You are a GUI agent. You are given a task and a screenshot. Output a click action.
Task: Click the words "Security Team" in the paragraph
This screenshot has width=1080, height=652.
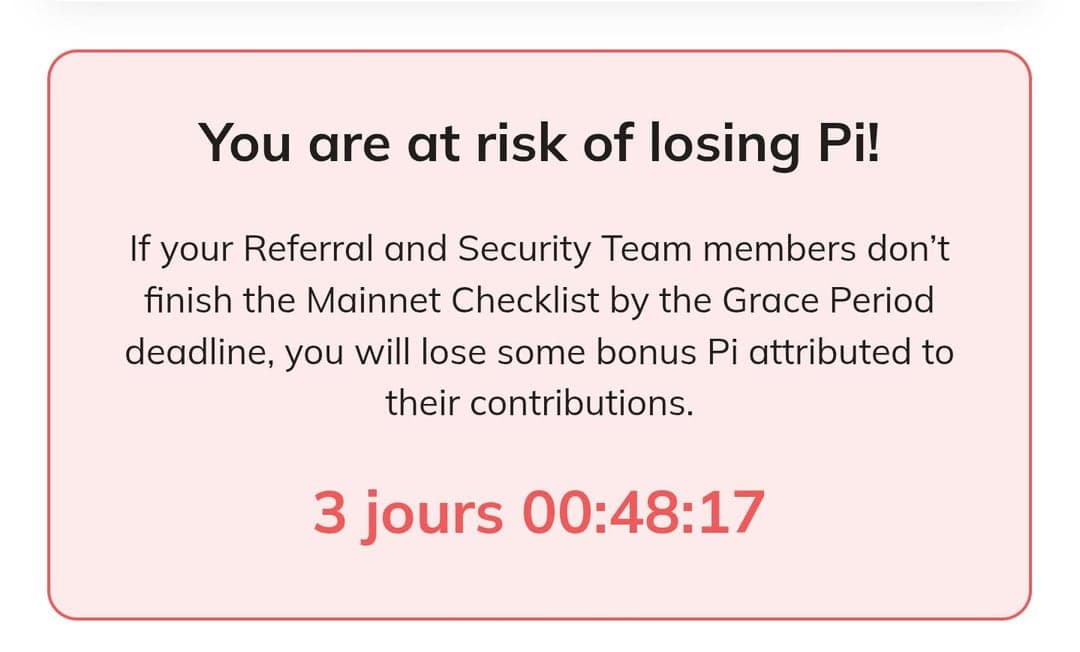click(574, 249)
